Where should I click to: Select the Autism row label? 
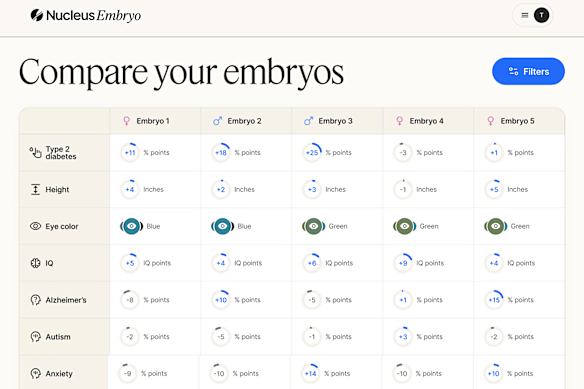[x=58, y=336]
